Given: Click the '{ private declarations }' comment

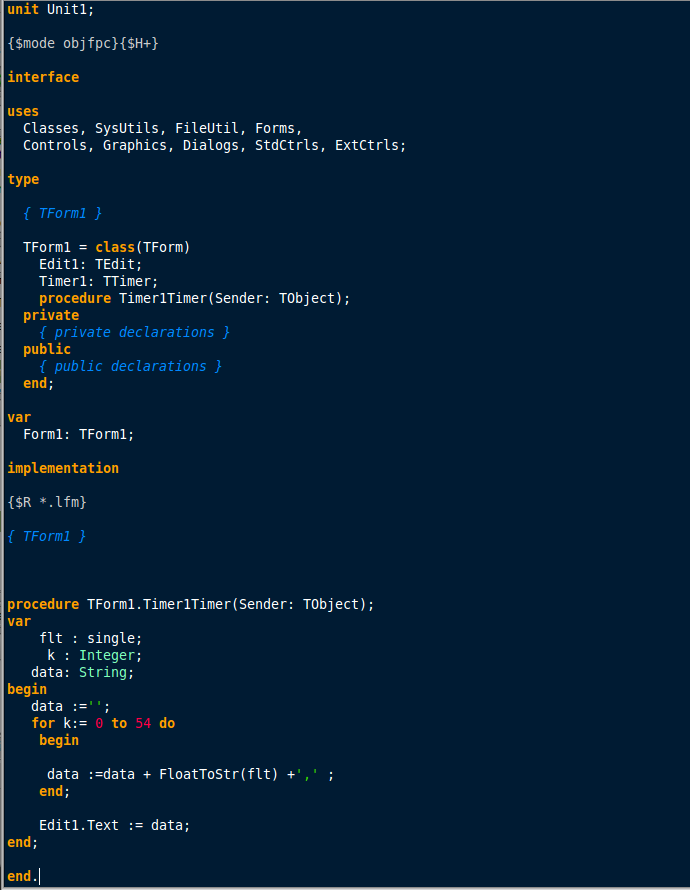Looking at the screenshot, I should [x=134, y=332].
